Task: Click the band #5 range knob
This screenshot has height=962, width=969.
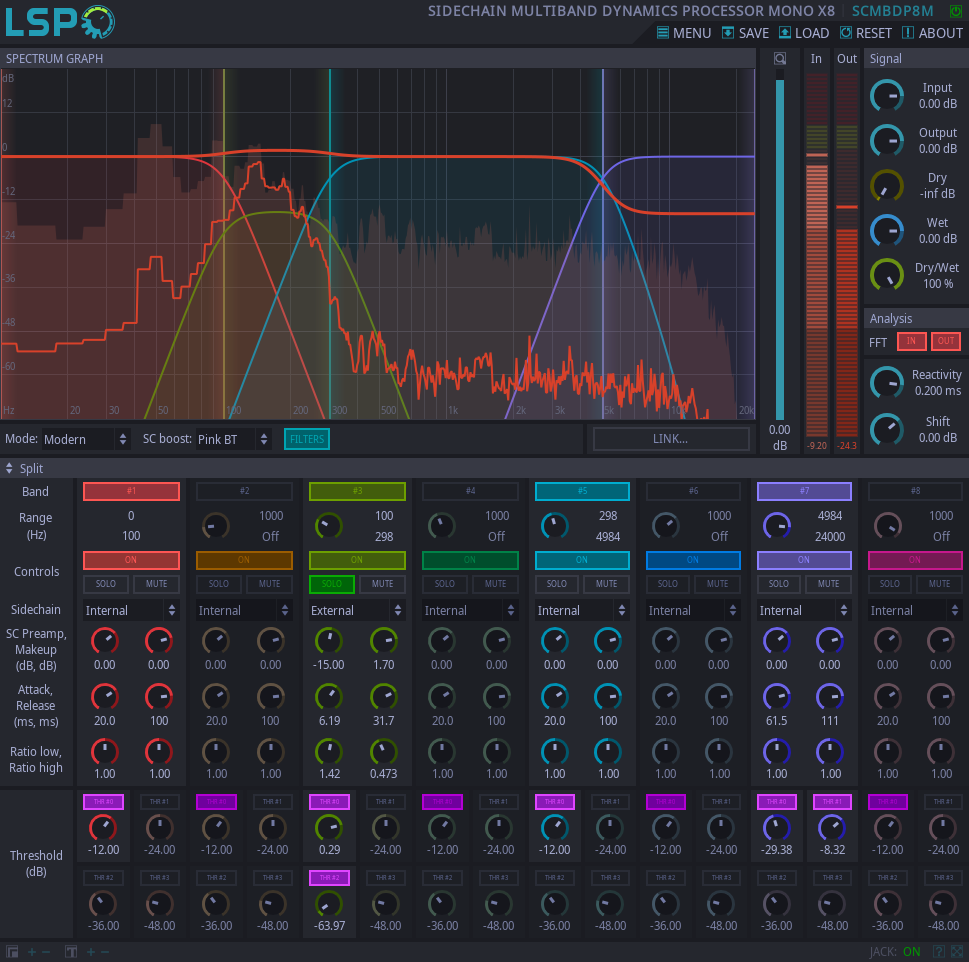Action: pos(554,525)
